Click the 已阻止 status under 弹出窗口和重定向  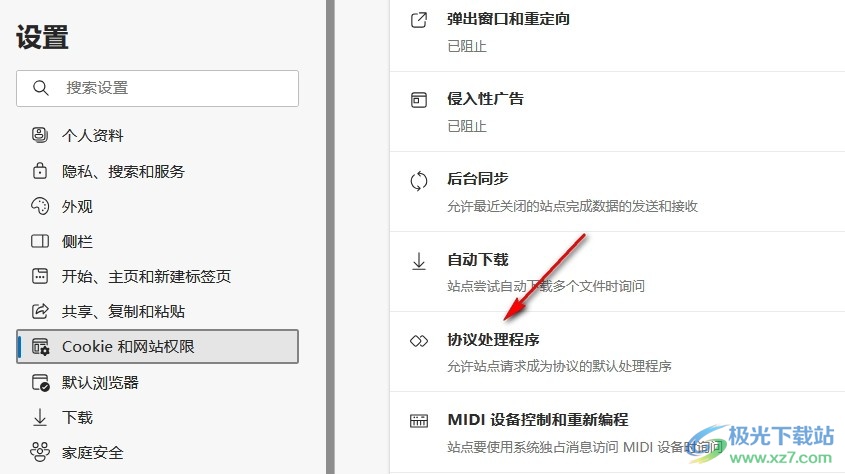[x=467, y=46]
